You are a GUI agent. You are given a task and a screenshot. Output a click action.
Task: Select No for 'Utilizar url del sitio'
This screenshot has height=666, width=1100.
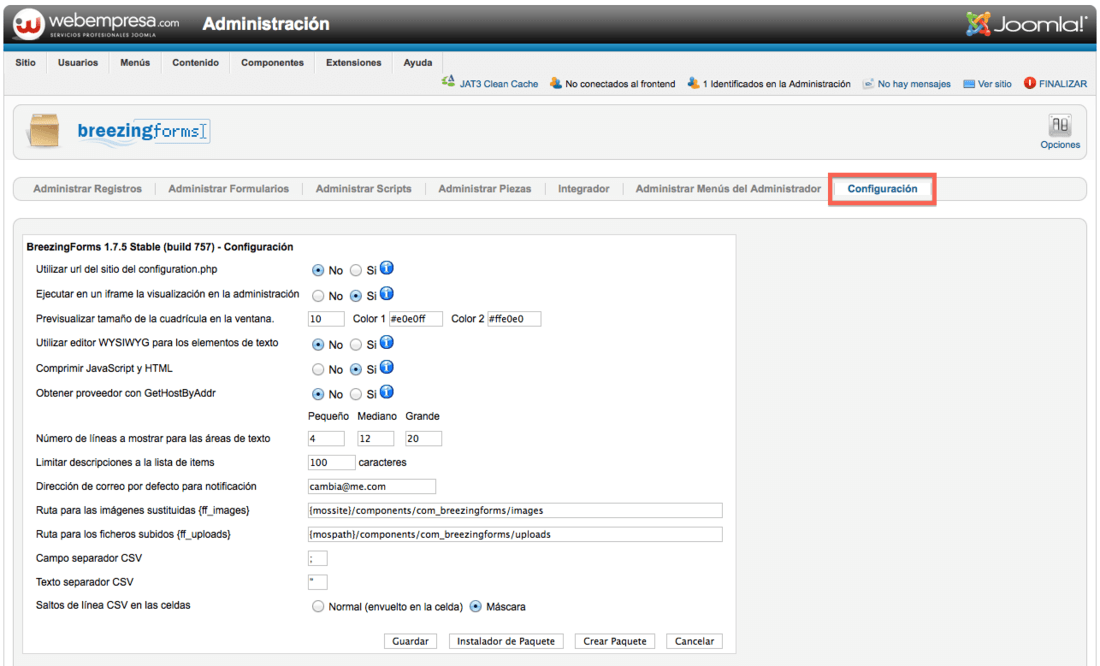tap(318, 270)
